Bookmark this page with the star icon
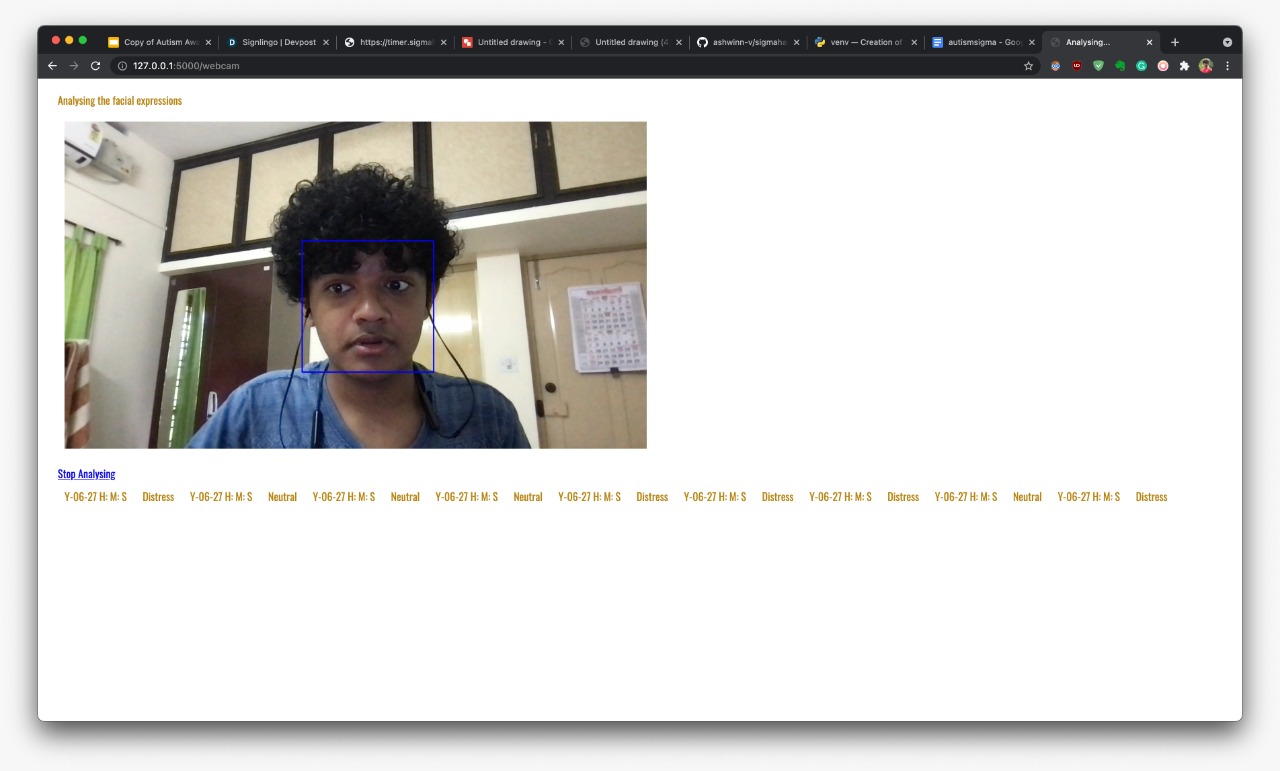This screenshot has width=1280, height=771. point(1028,66)
